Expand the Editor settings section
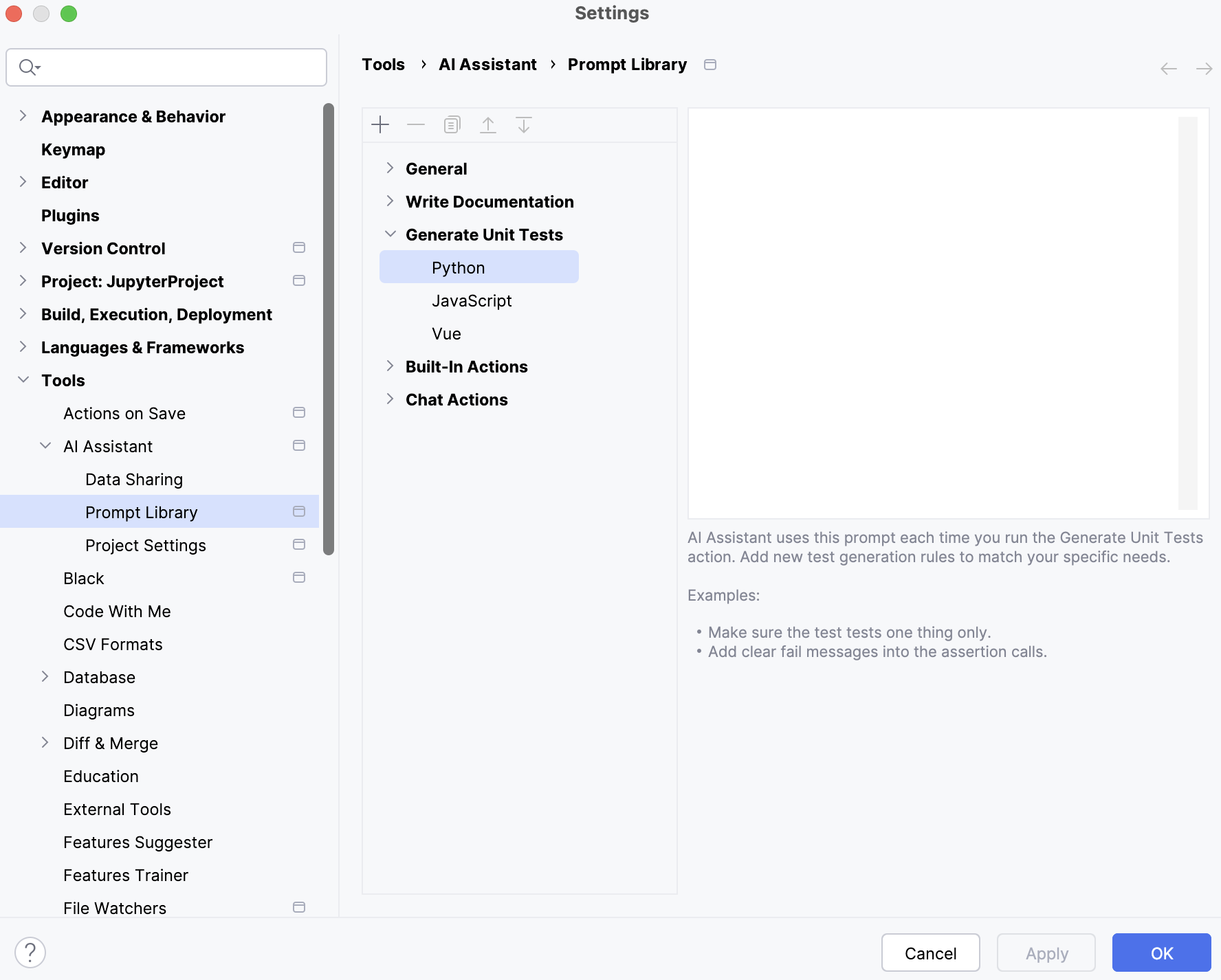The image size is (1221, 980). [x=23, y=181]
